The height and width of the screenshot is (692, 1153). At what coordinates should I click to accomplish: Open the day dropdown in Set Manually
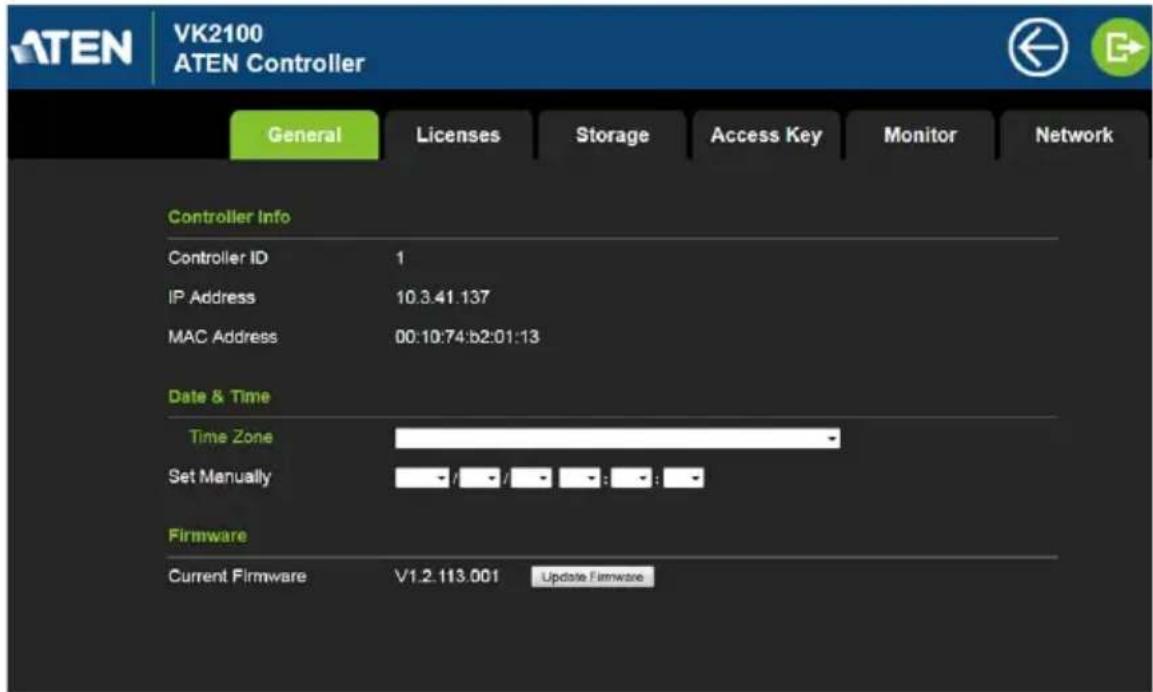click(532, 478)
